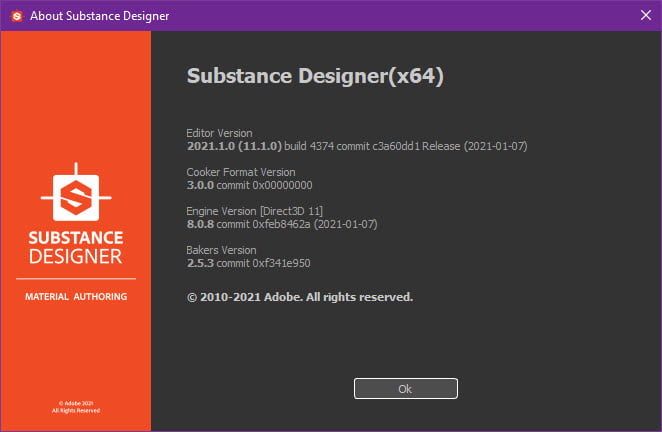Click the About Substance Designer window title

point(99,16)
